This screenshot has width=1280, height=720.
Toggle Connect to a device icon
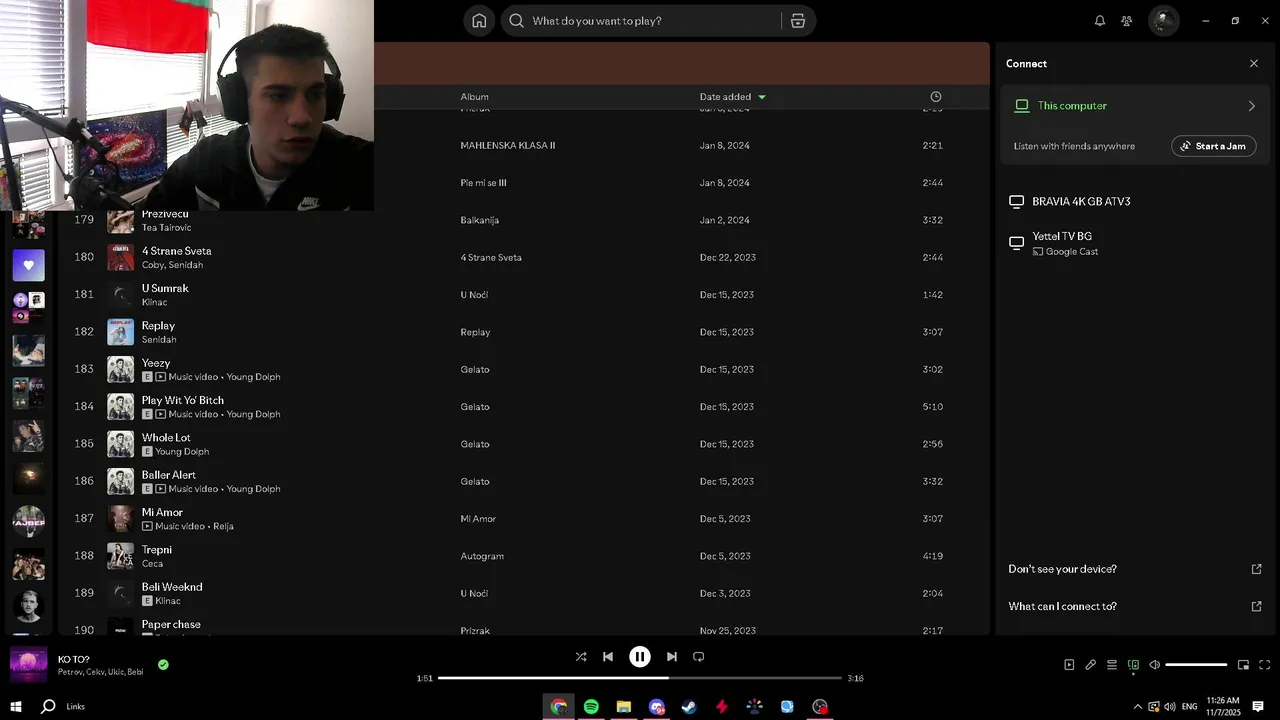1133,665
